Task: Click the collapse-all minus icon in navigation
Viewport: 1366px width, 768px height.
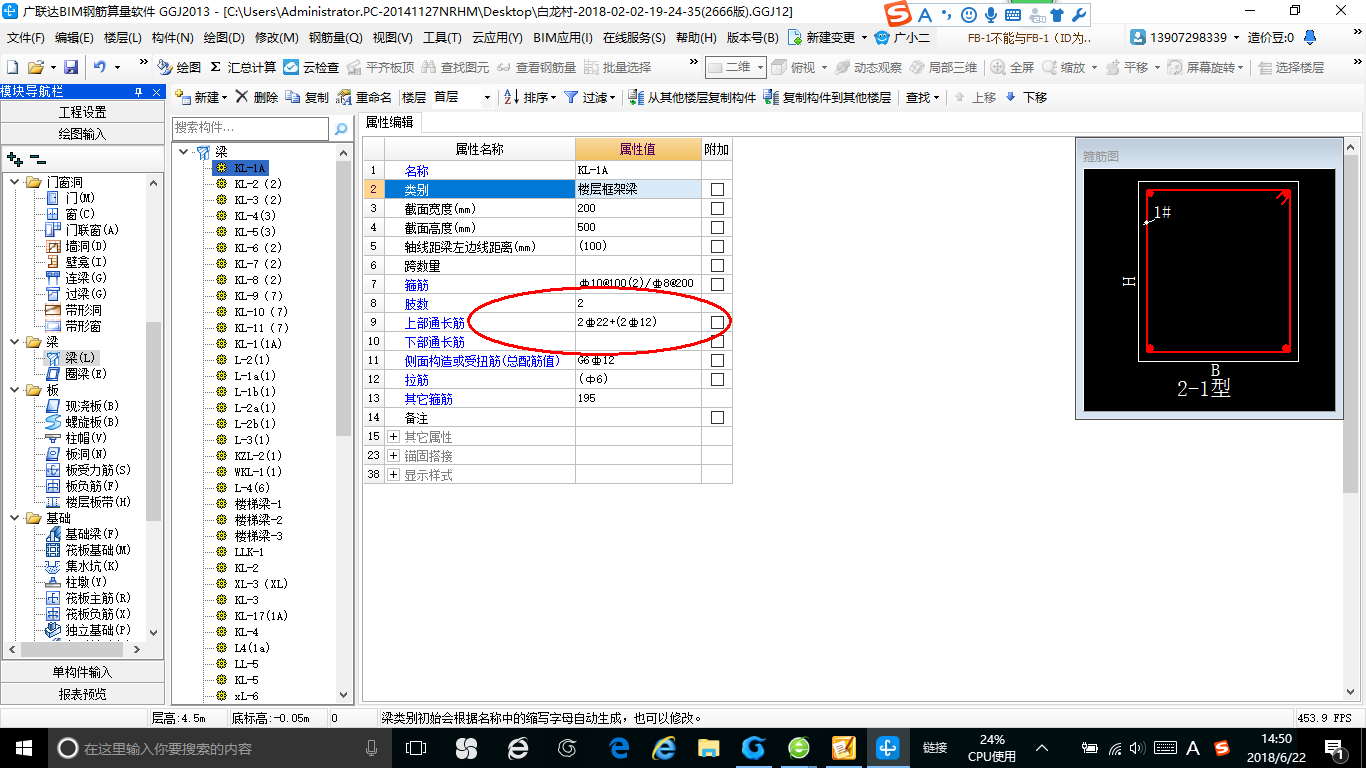Action: [x=37, y=159]
